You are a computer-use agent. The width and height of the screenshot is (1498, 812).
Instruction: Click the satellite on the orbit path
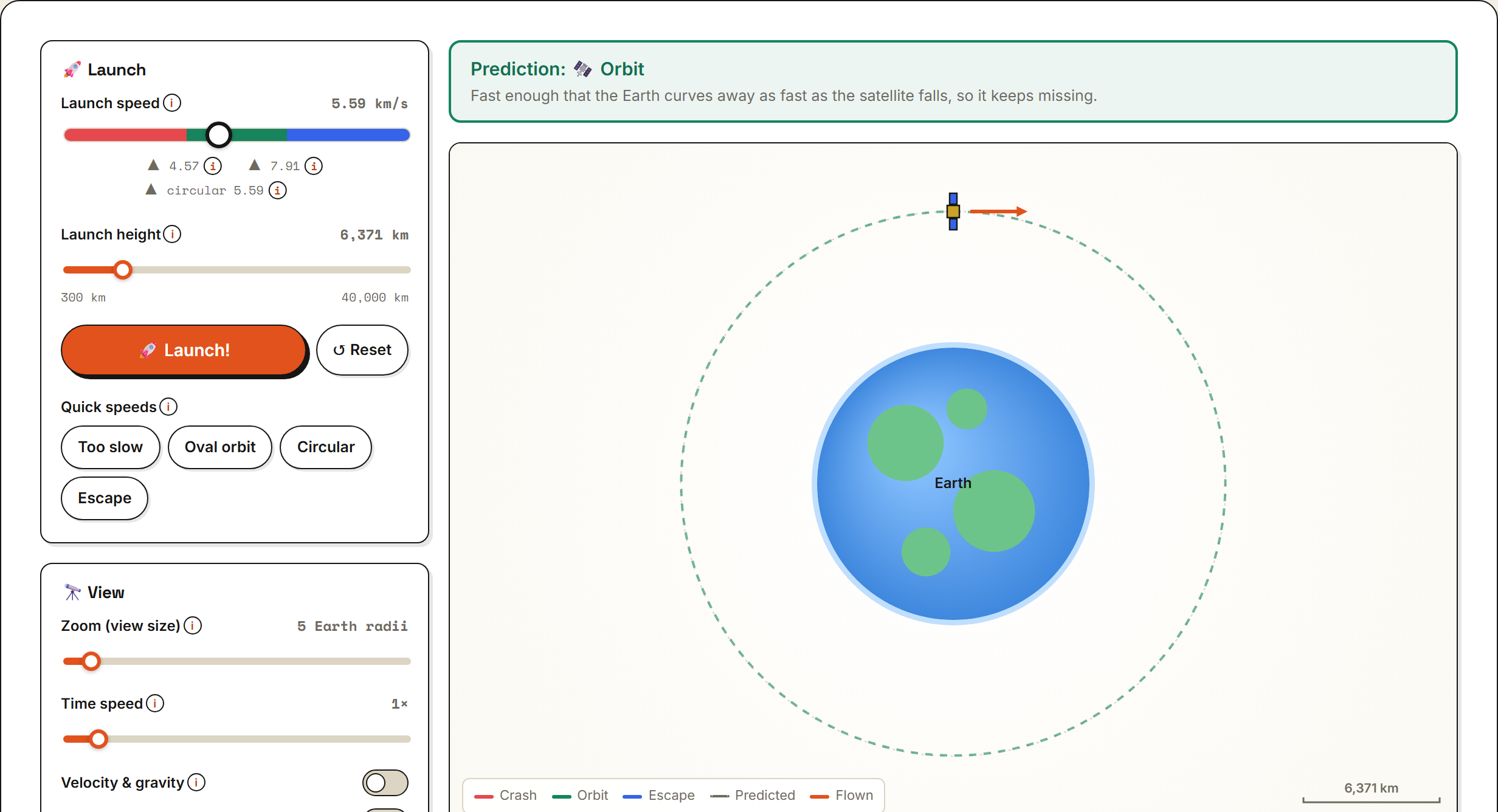[x=953, y=212]
